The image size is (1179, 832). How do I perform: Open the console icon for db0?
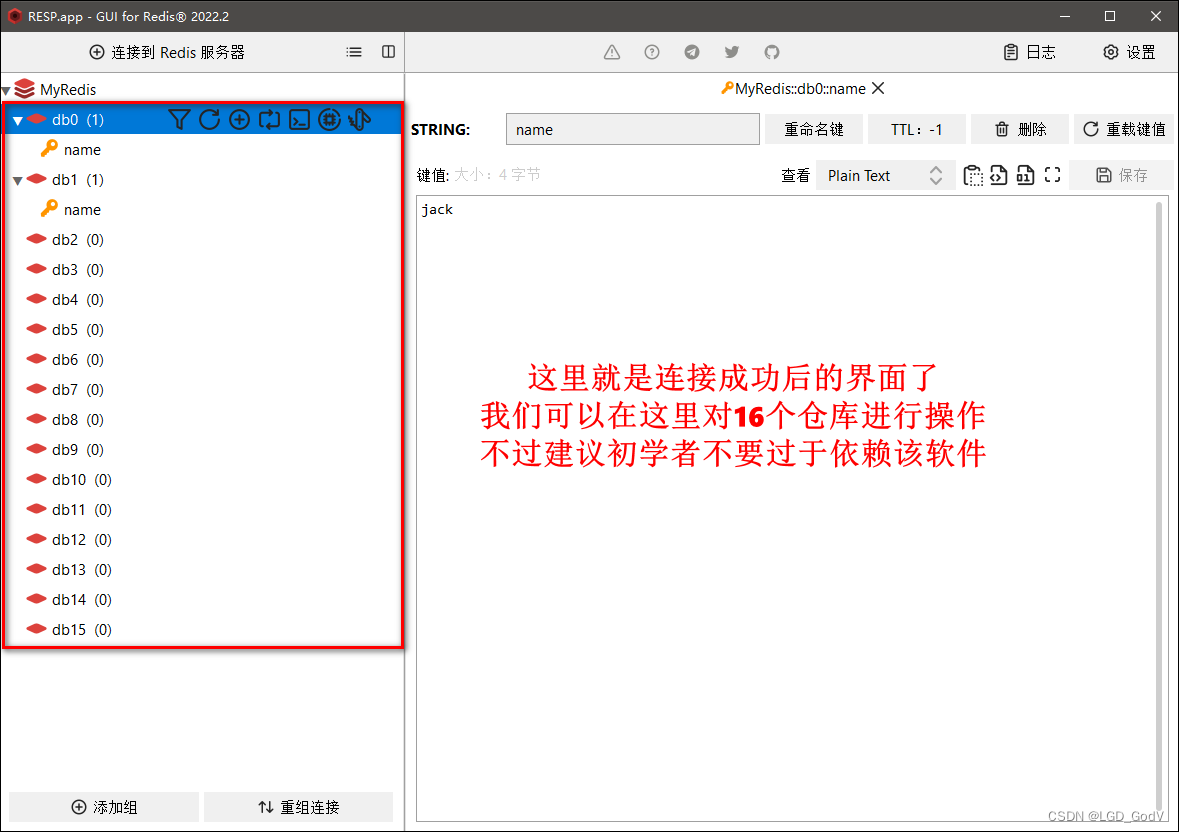point(299,120)
